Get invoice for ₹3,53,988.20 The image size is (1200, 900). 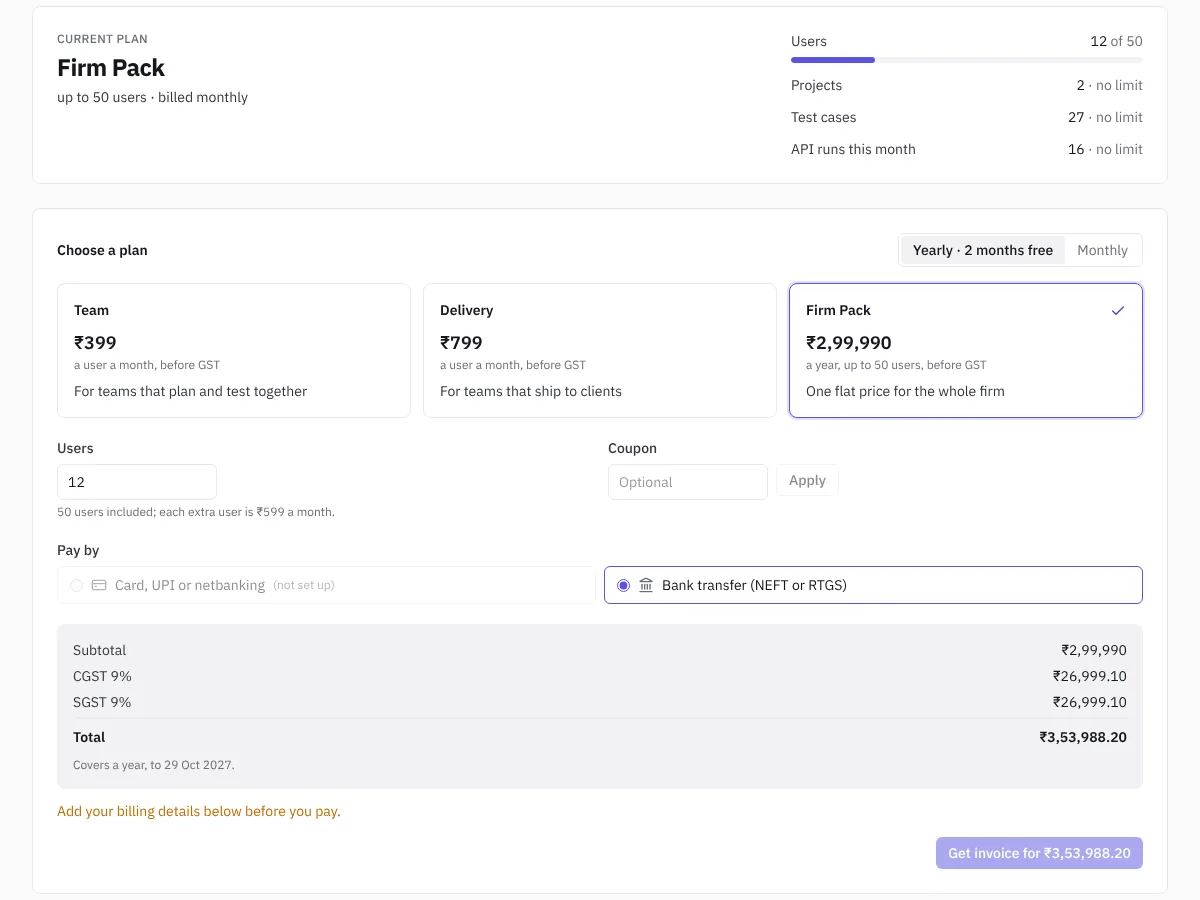[1039, 853]
